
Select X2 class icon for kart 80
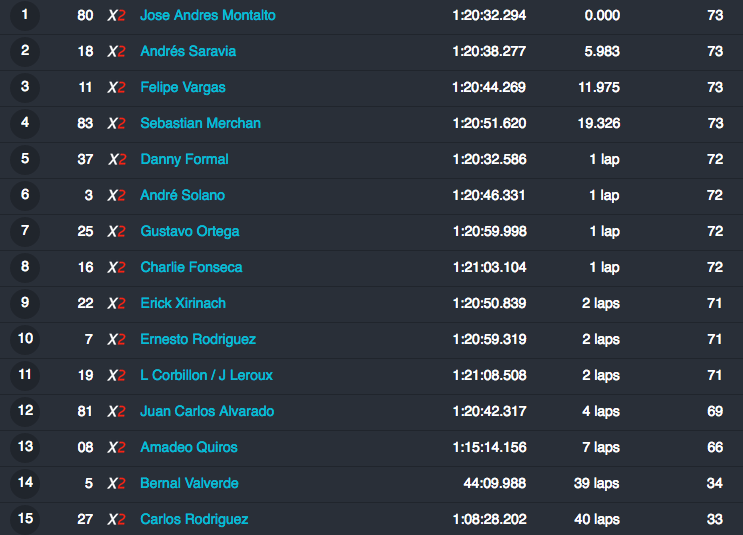tap(116, 16)
